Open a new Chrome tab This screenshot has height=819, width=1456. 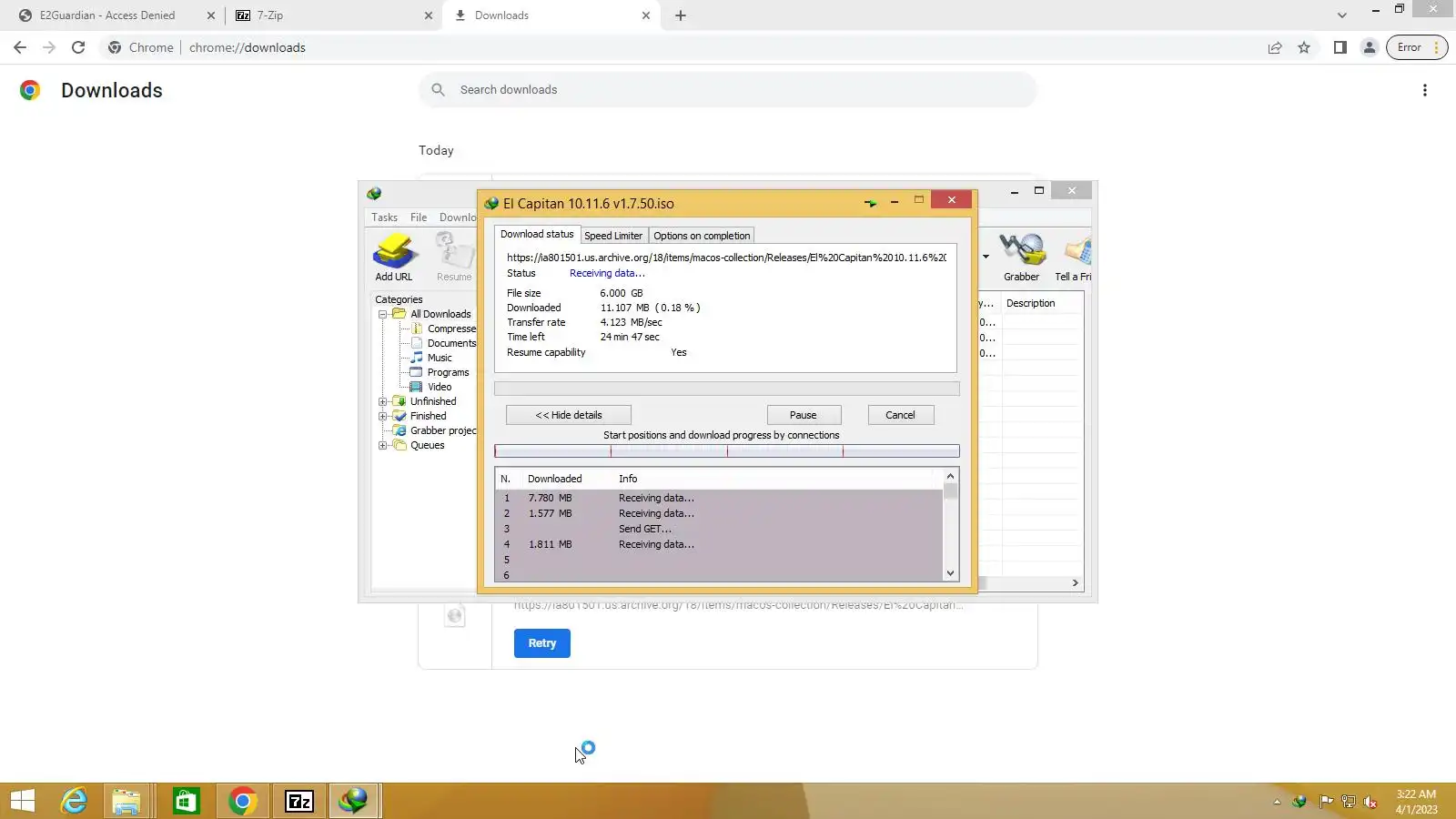click(x=681, y=15)
